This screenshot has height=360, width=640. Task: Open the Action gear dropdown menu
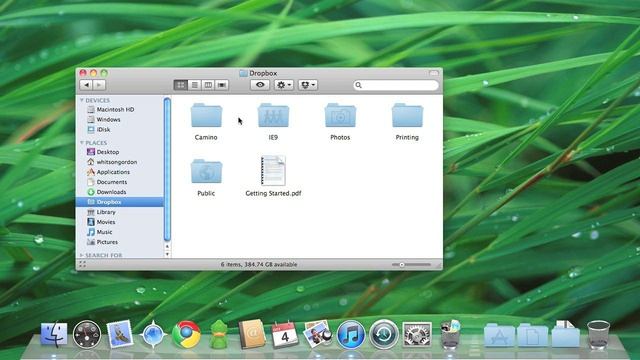coord(284,85)
